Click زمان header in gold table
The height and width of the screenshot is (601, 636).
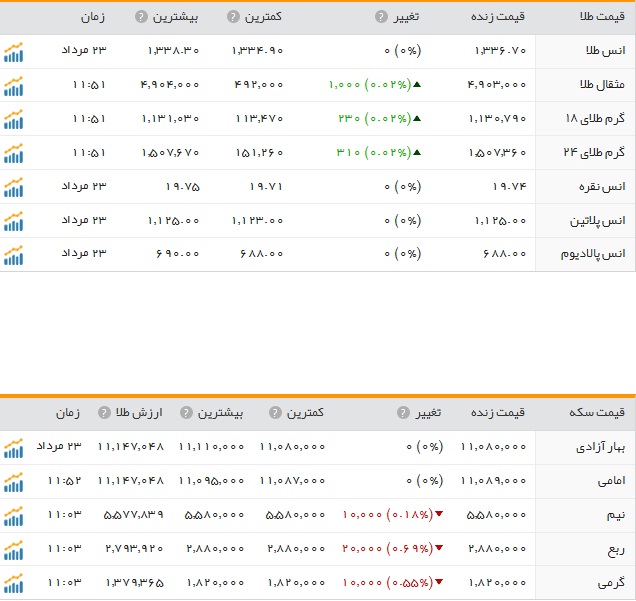[x=92, y=17]
